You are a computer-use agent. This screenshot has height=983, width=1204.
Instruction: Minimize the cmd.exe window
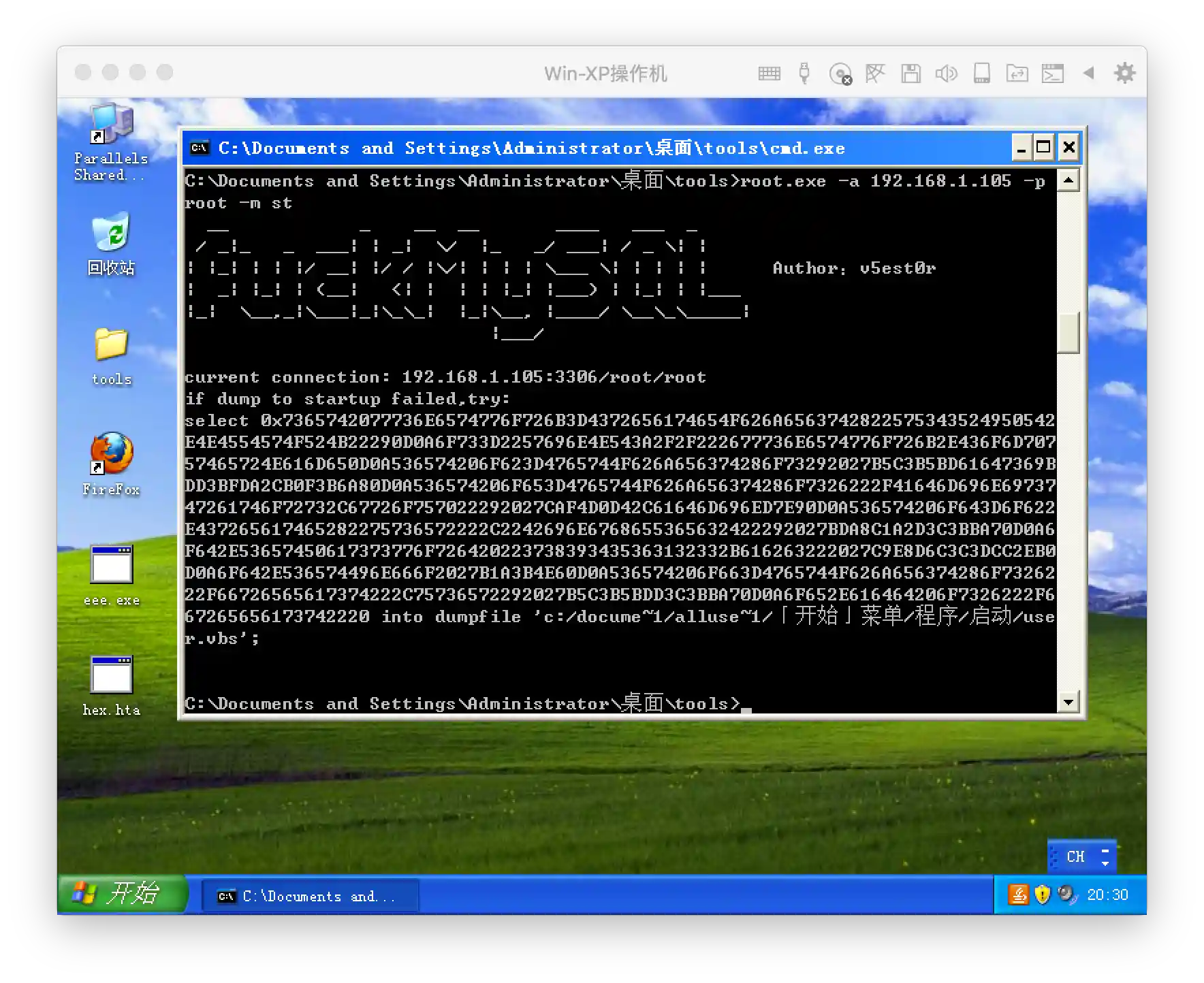(x=1021, y=148)
